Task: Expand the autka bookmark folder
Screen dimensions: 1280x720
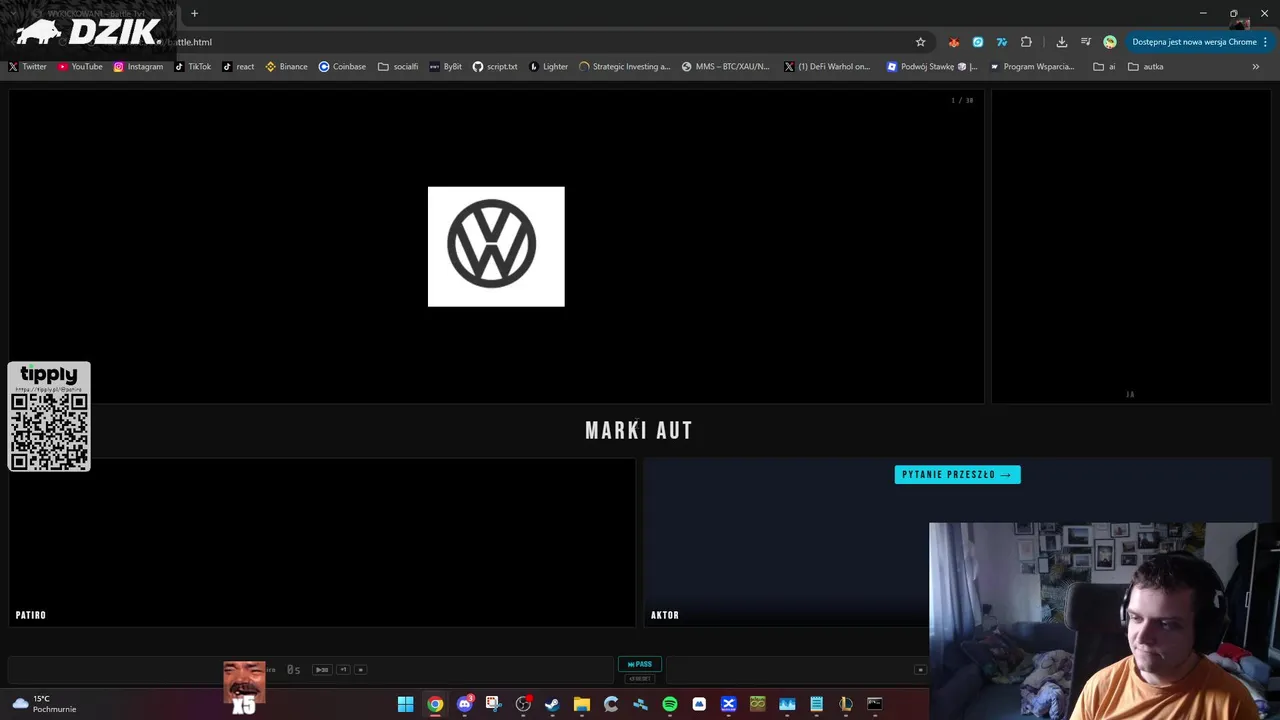Action: pos(1145,67)
